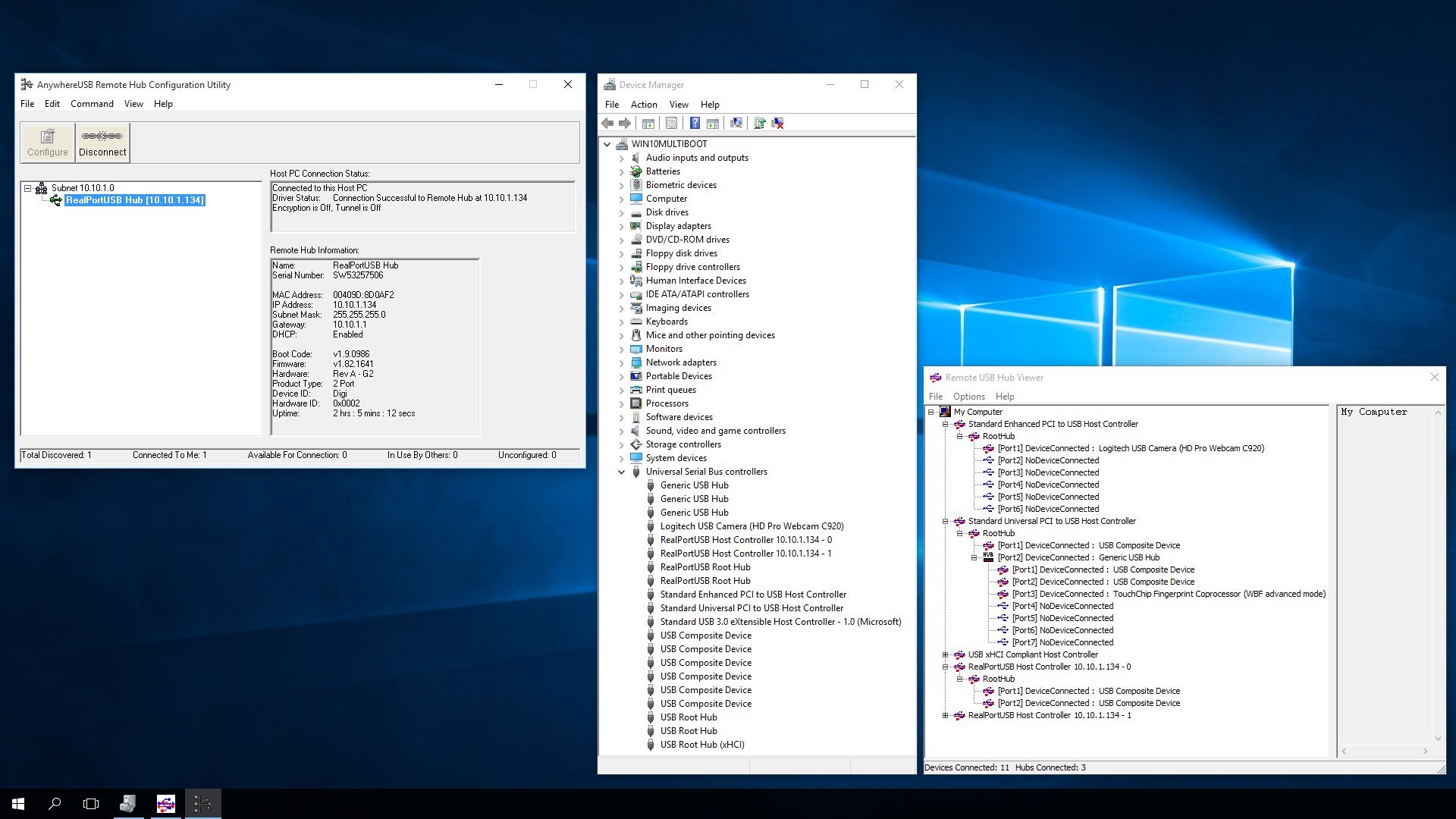Click My Computer icon in Hub Viewer tree
The width and height of the screenshot is (1456, 819).
pos(945,412)
